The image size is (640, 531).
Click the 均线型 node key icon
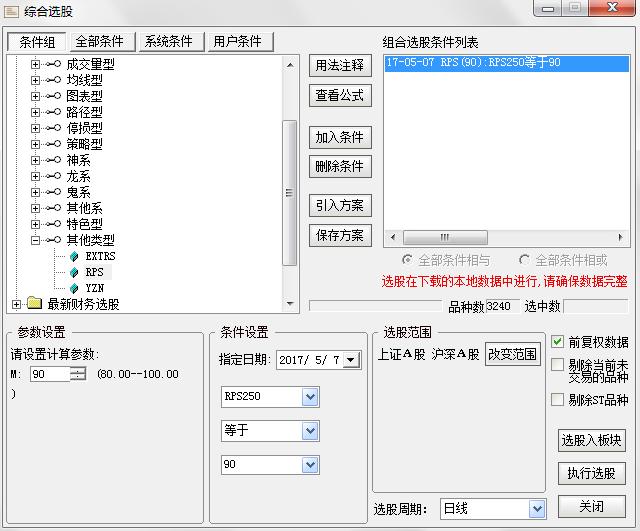pyautogui.click(x=53, y=80)
